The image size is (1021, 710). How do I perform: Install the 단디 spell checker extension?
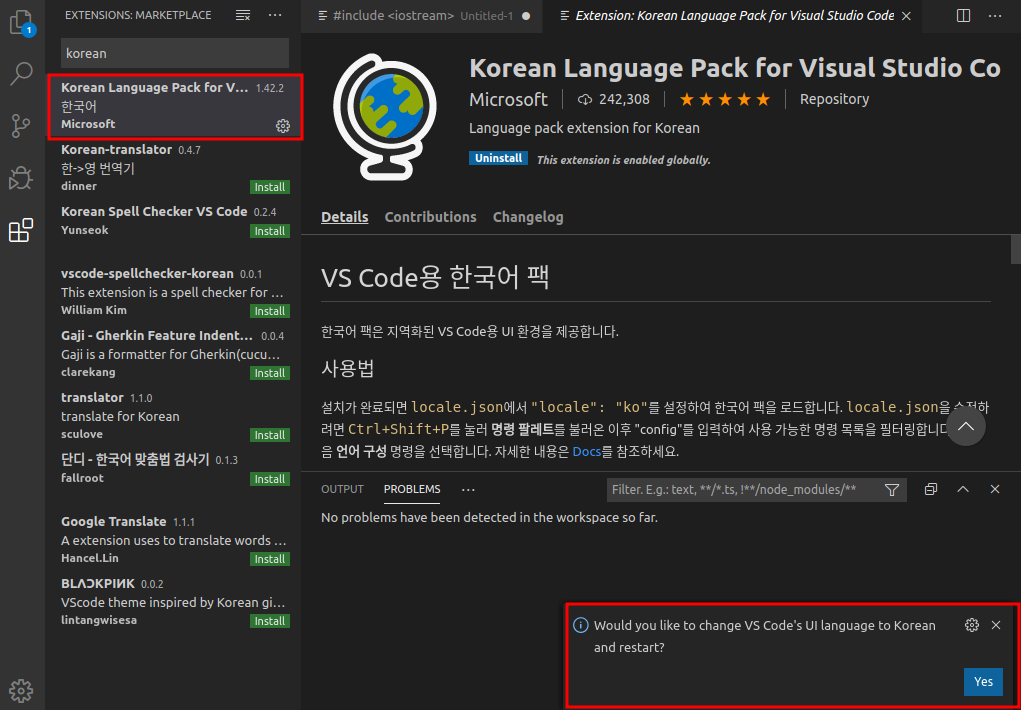tap(270, 479)
